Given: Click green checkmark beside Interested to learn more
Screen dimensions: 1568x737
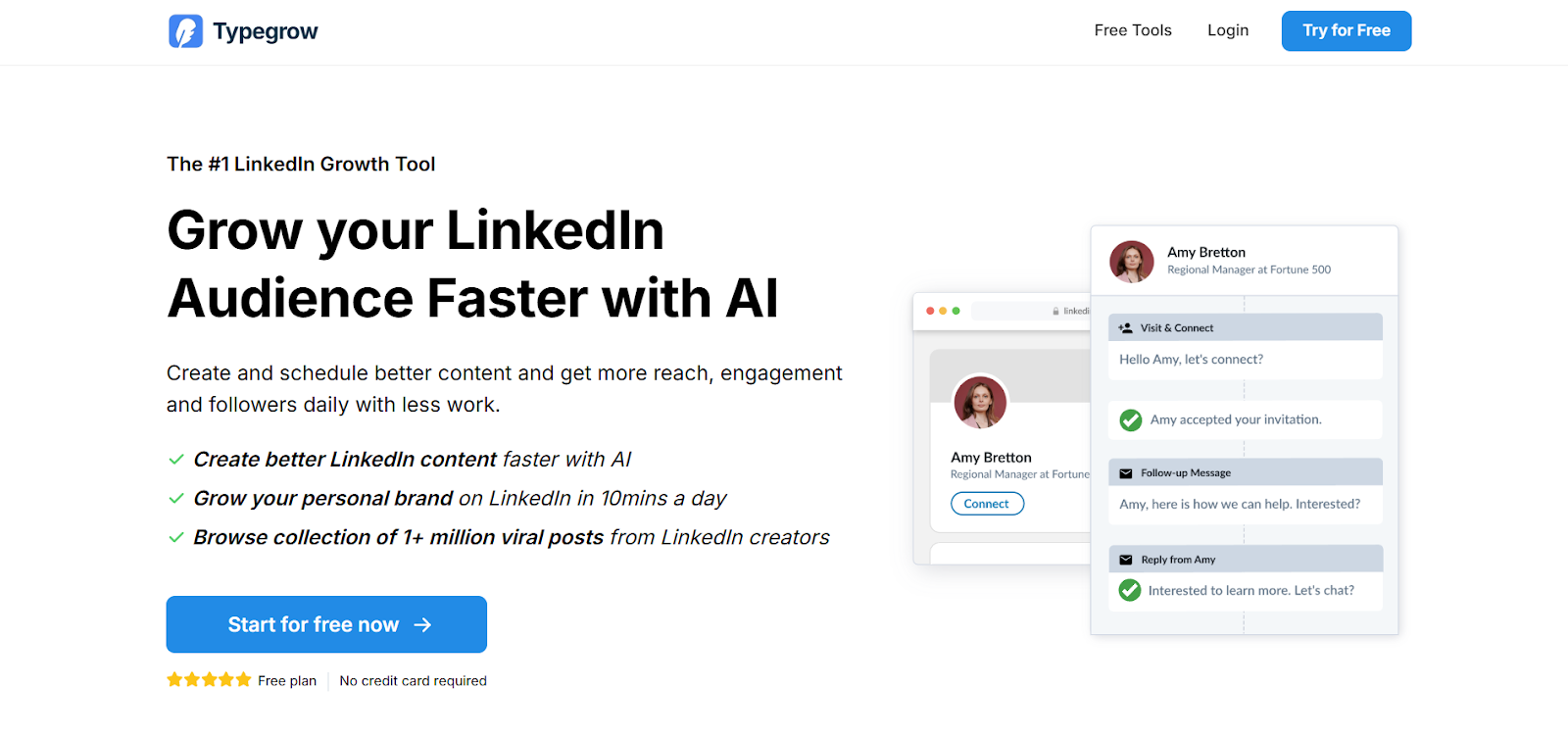Looking at the screenshot, I should pos(1130,590).
